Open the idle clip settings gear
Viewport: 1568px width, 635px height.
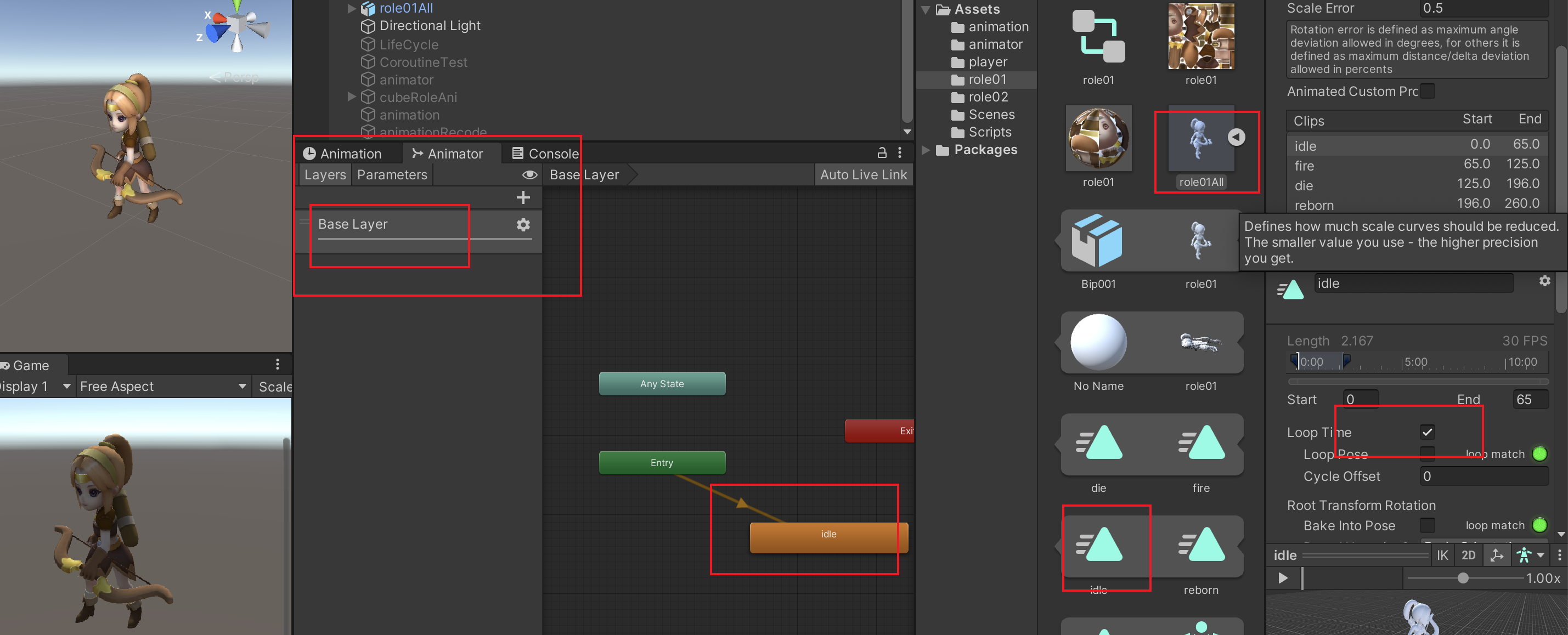pyautogui.click(x=1544, y=281)
